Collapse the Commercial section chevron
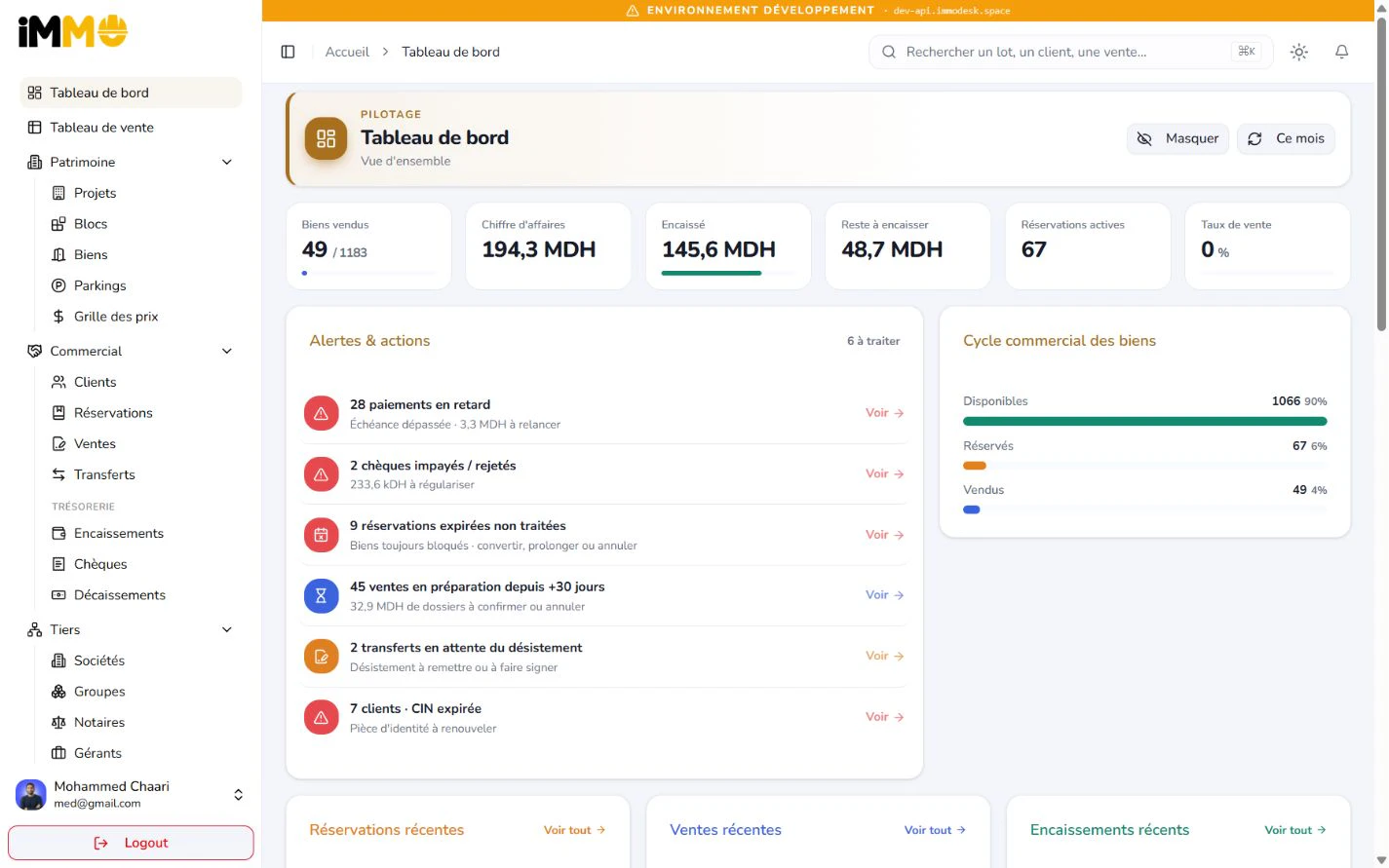Viewport: 1389px width, 868px height. pyautogui.click(x=227, y=351)
